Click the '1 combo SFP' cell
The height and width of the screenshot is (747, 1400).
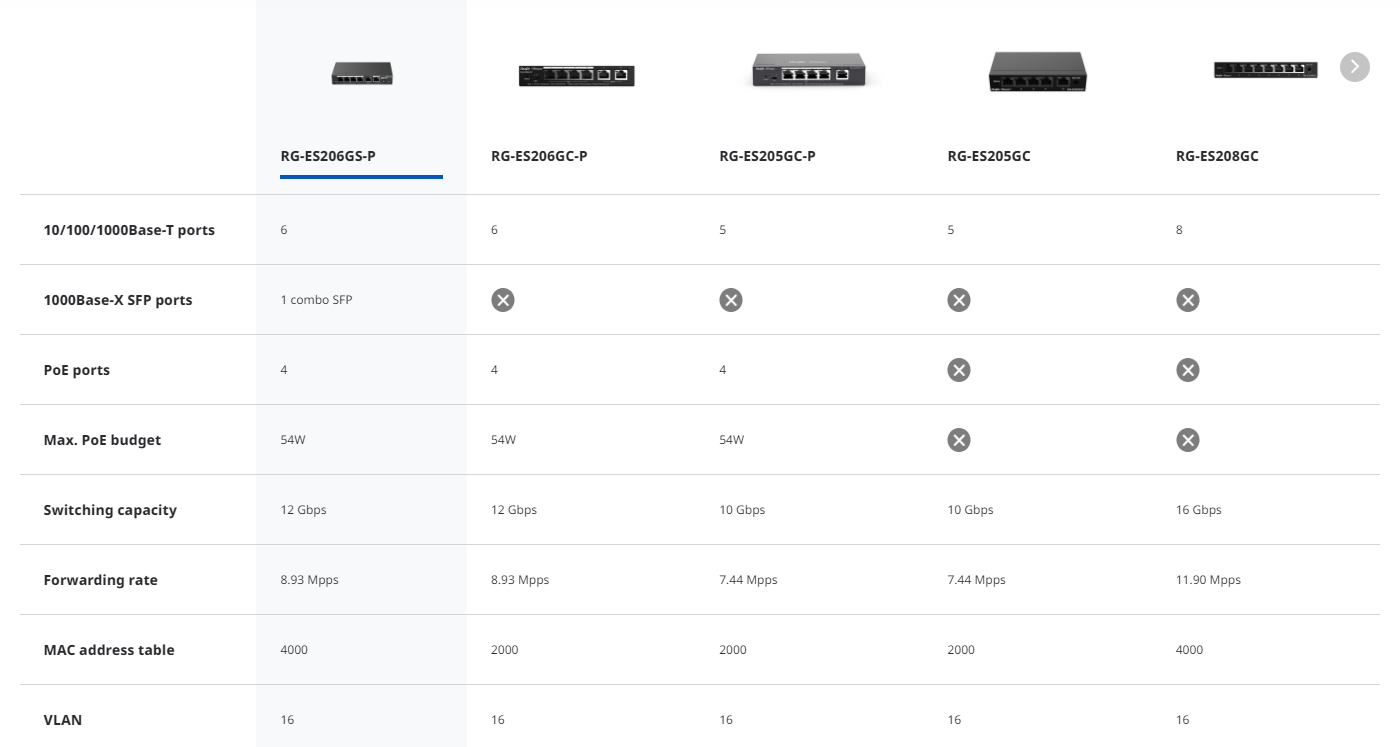(x=316, y=300)
